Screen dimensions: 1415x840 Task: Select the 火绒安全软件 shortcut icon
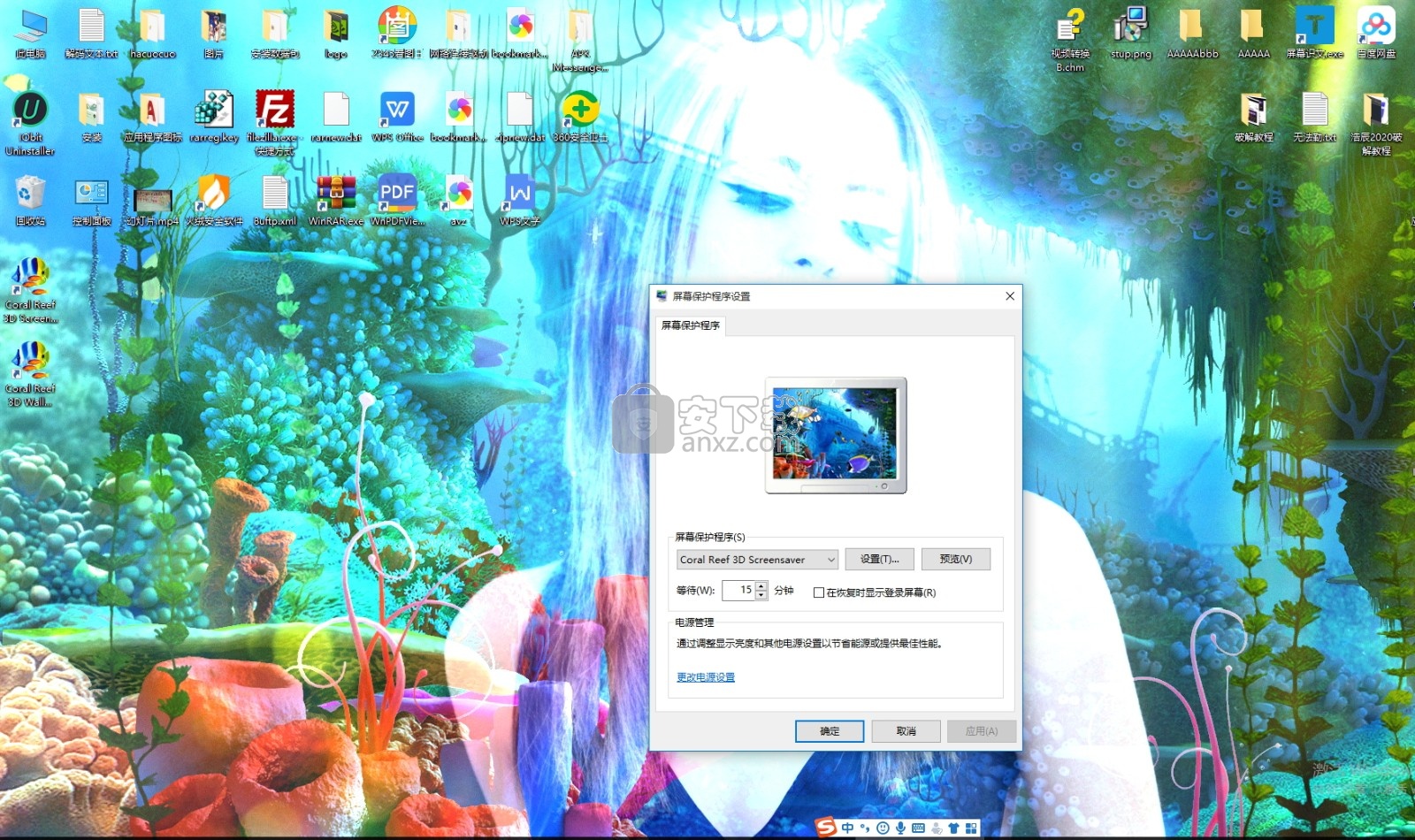pos(213,201)
